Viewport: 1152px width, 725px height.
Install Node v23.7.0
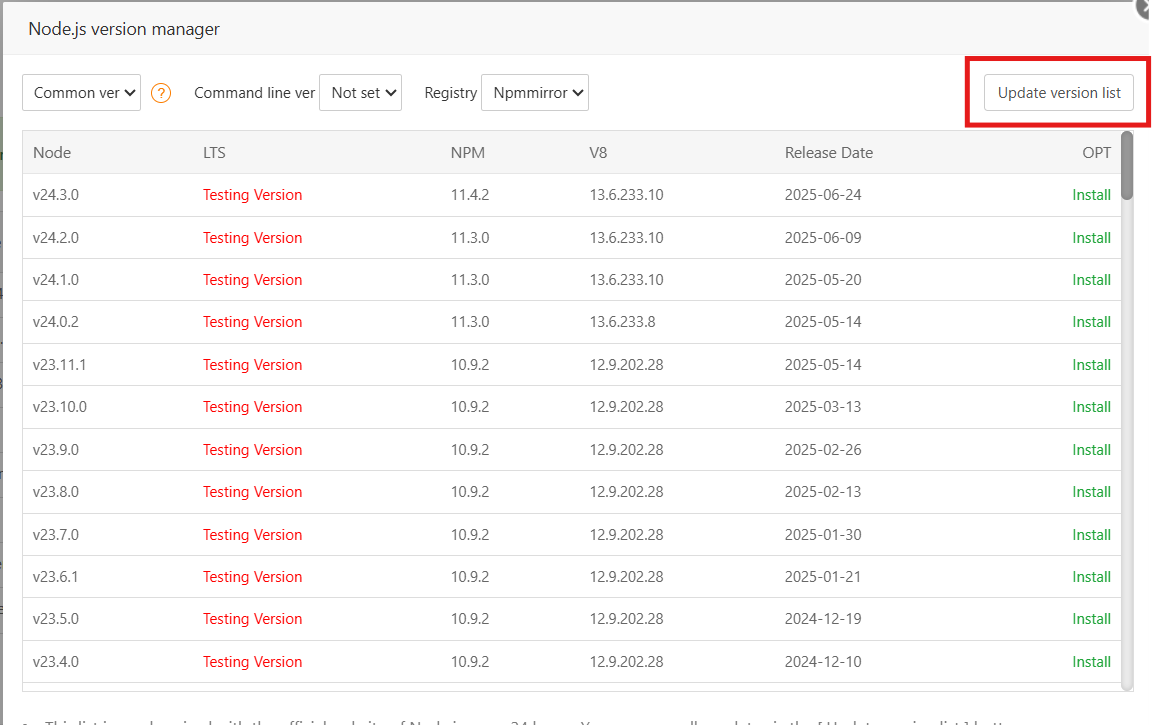point(1091,535)
